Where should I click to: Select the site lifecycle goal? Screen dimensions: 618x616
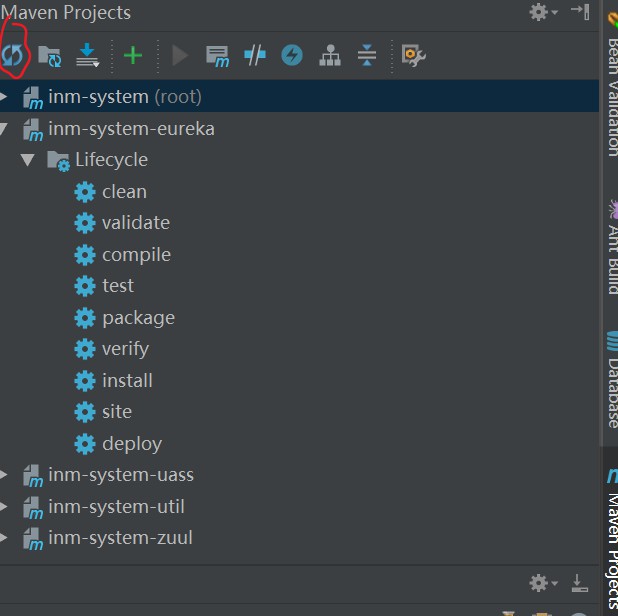(117, 412)
